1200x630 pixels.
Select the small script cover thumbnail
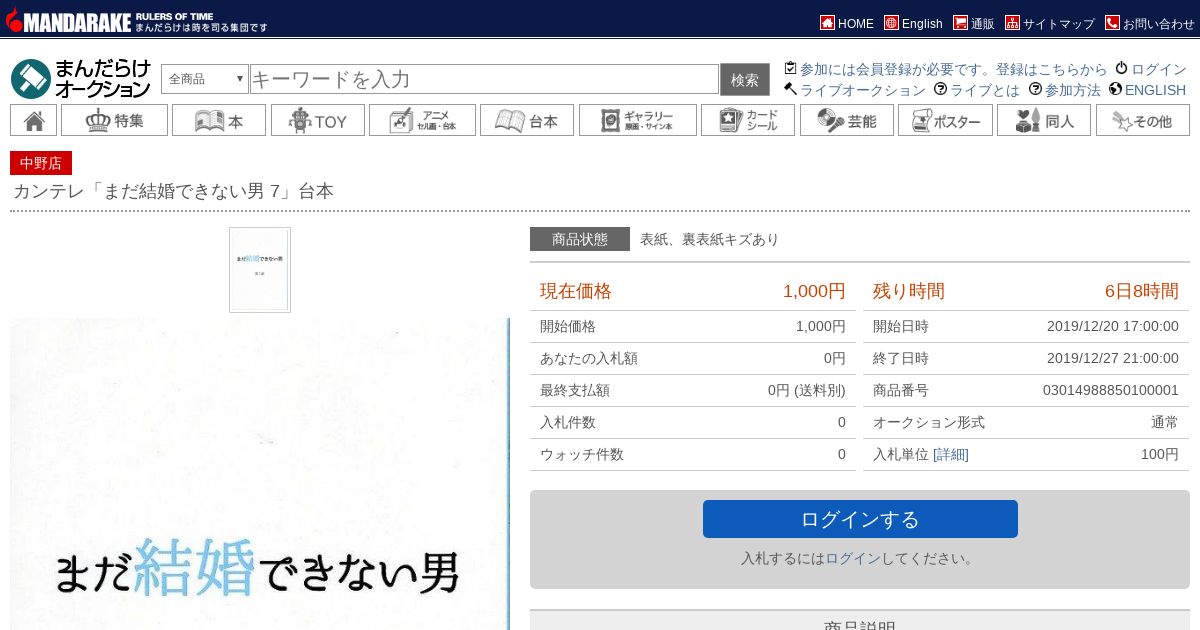[x=260, y=270]
